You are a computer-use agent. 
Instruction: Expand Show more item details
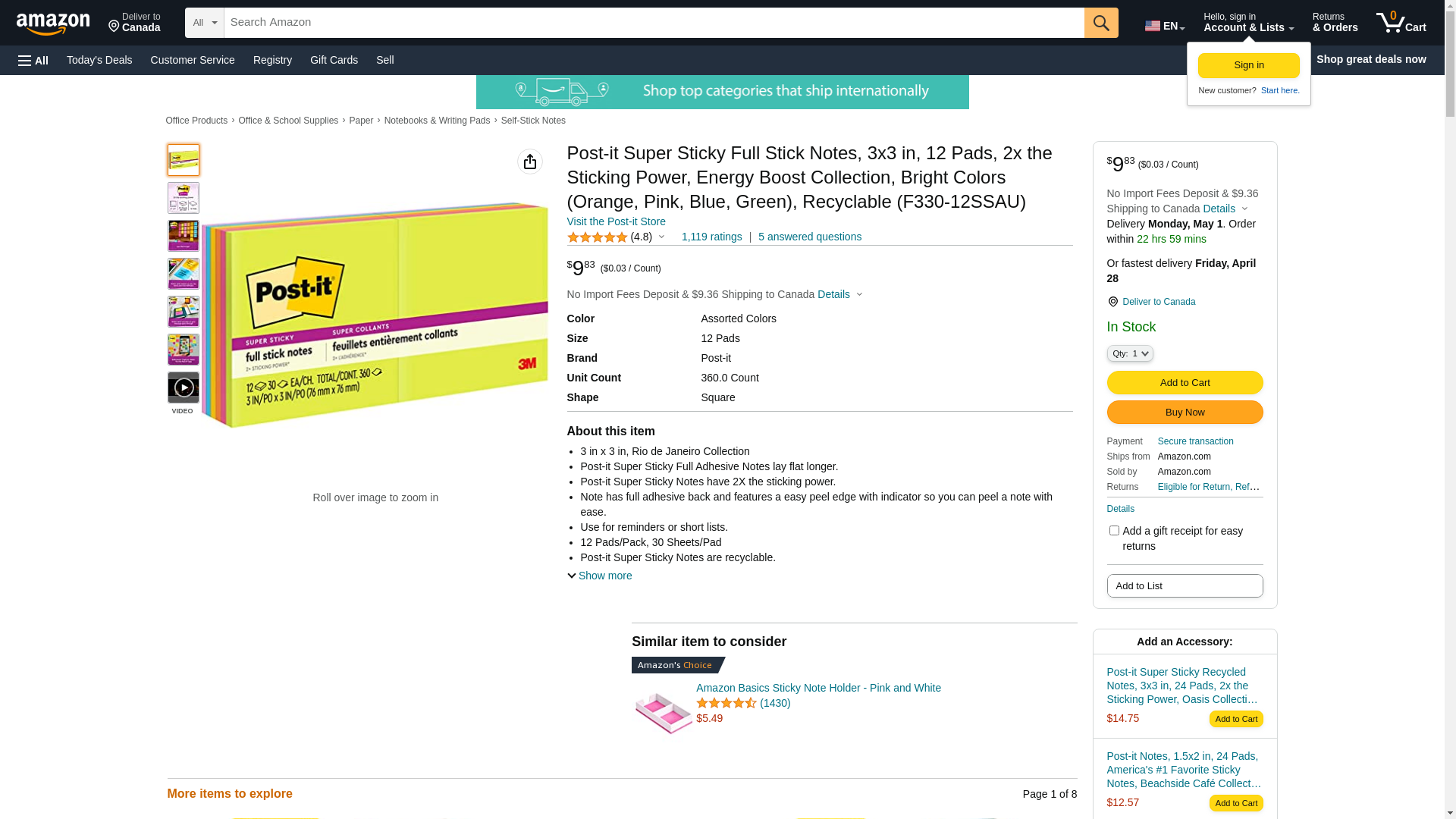coord(600,576)
